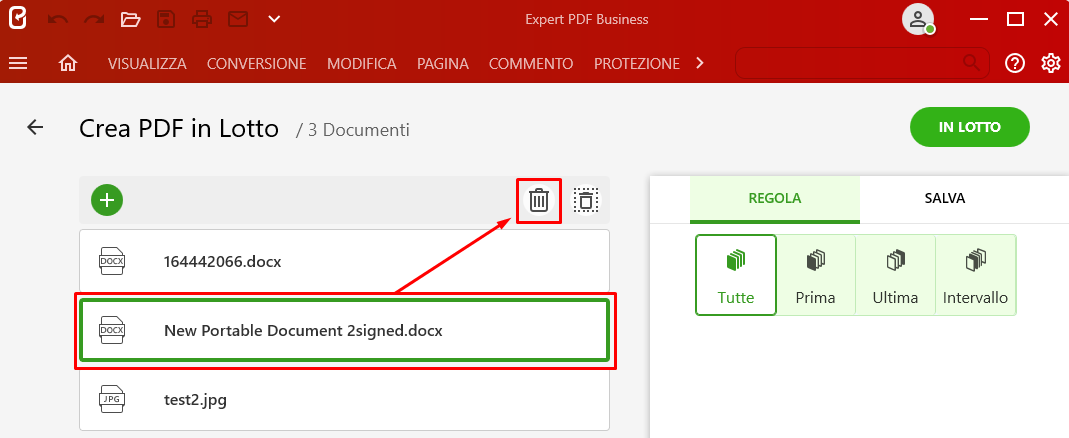
Task: Send by email with the envelope icon
Action: pos(237,19)
